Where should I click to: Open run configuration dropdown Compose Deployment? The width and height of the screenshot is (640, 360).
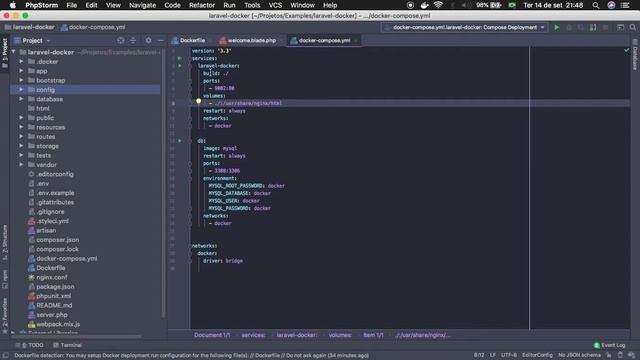pos(465,27)
